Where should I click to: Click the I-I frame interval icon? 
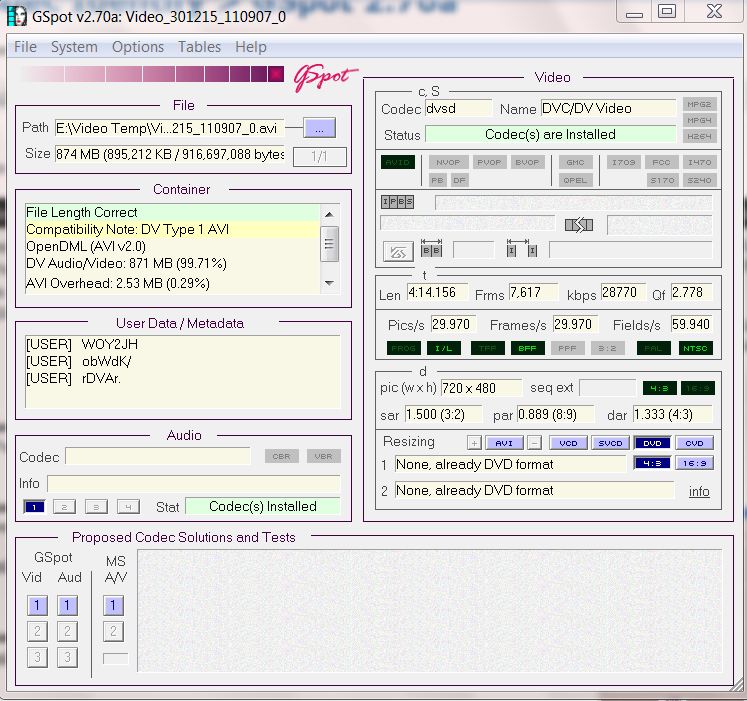[x=522, y=248]
